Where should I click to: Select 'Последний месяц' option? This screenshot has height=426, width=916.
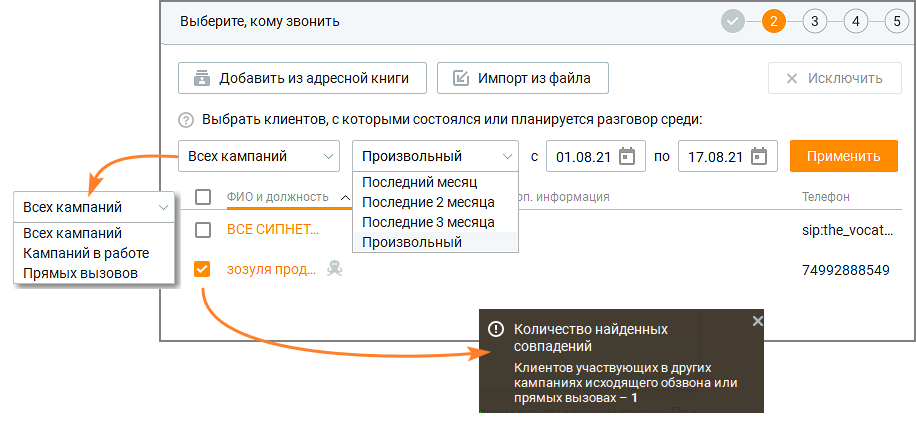[435, 182]
